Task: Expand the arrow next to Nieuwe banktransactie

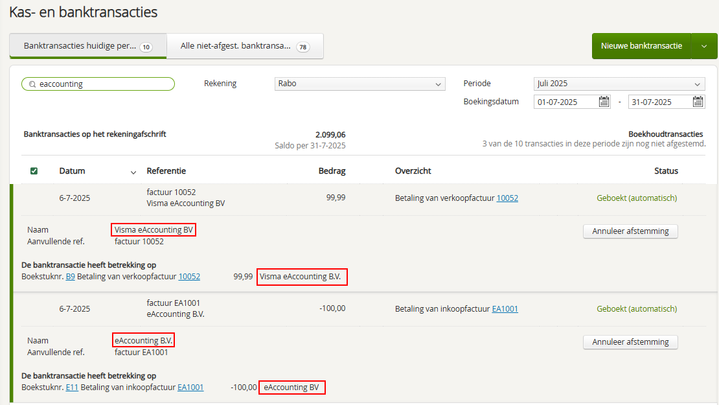Action: pos(705,46)
